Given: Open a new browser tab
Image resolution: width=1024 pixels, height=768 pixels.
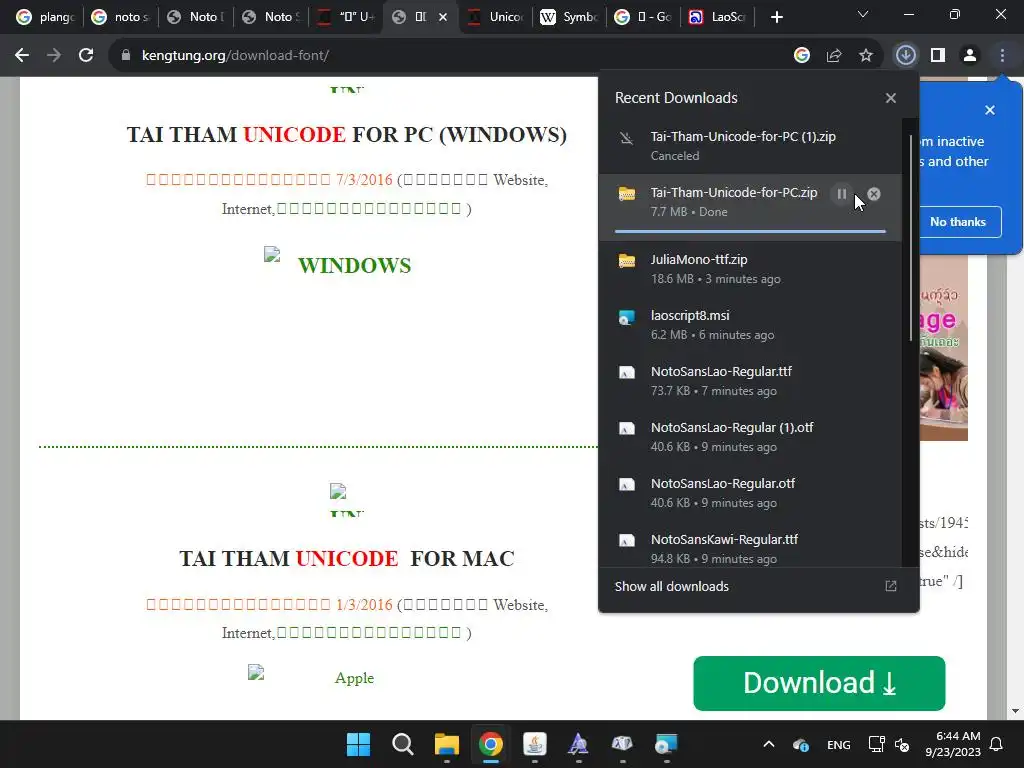Looking at the screenshot, I should point(776,17).
